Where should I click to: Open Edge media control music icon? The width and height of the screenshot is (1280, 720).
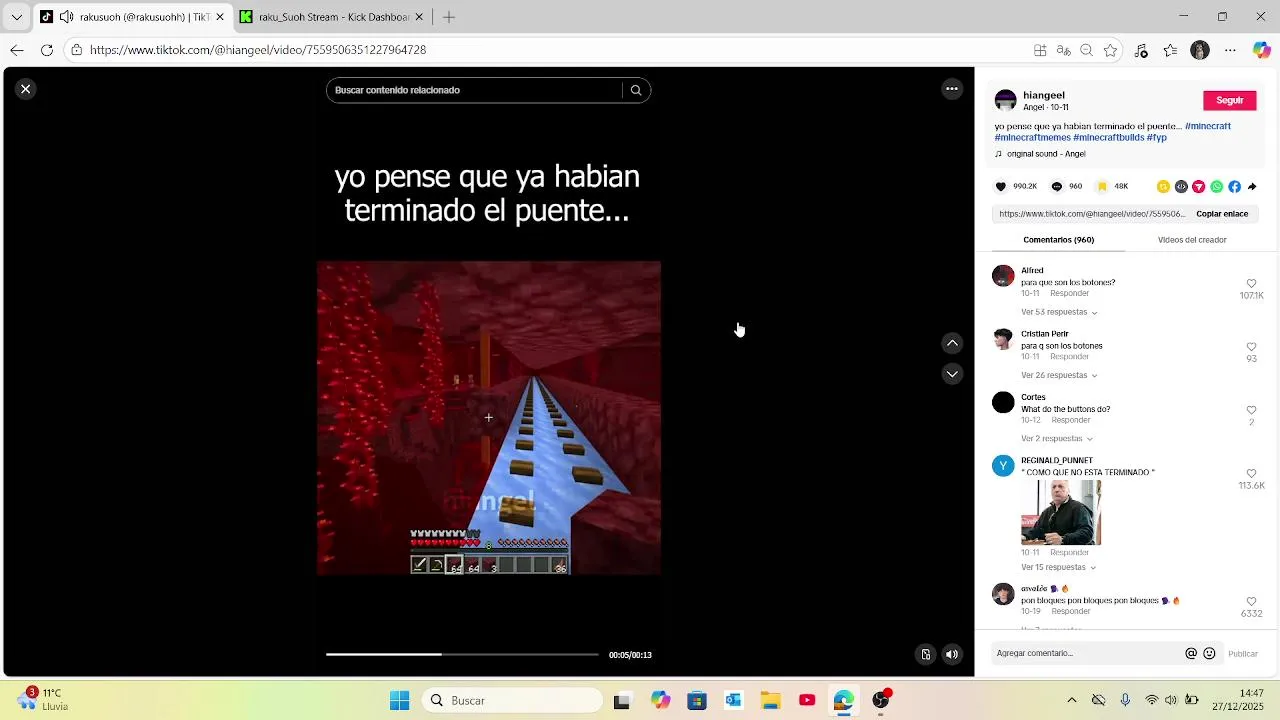click(1141, 50)
